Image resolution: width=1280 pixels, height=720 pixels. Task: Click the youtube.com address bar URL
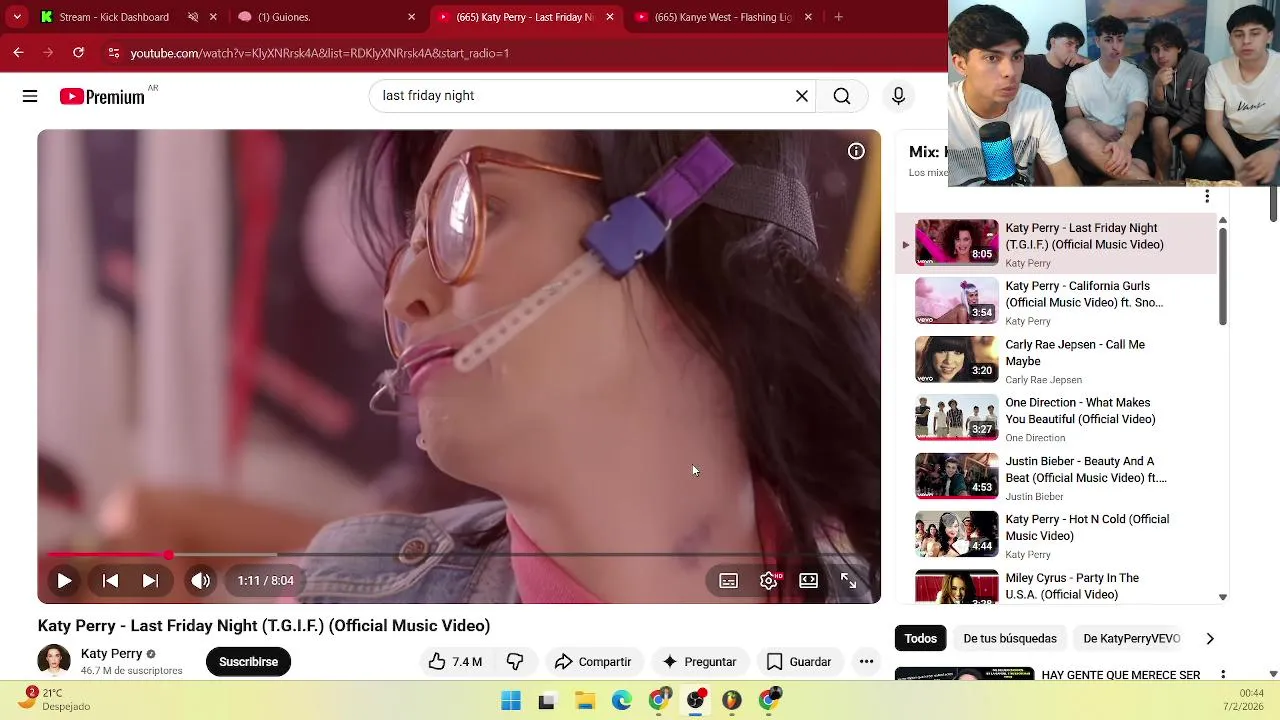coord(320,53)
